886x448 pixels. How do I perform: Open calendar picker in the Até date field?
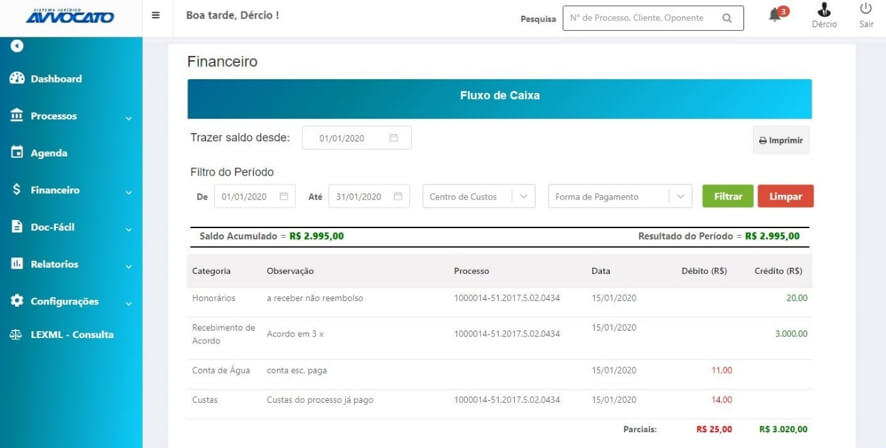(x=398, y=197)
